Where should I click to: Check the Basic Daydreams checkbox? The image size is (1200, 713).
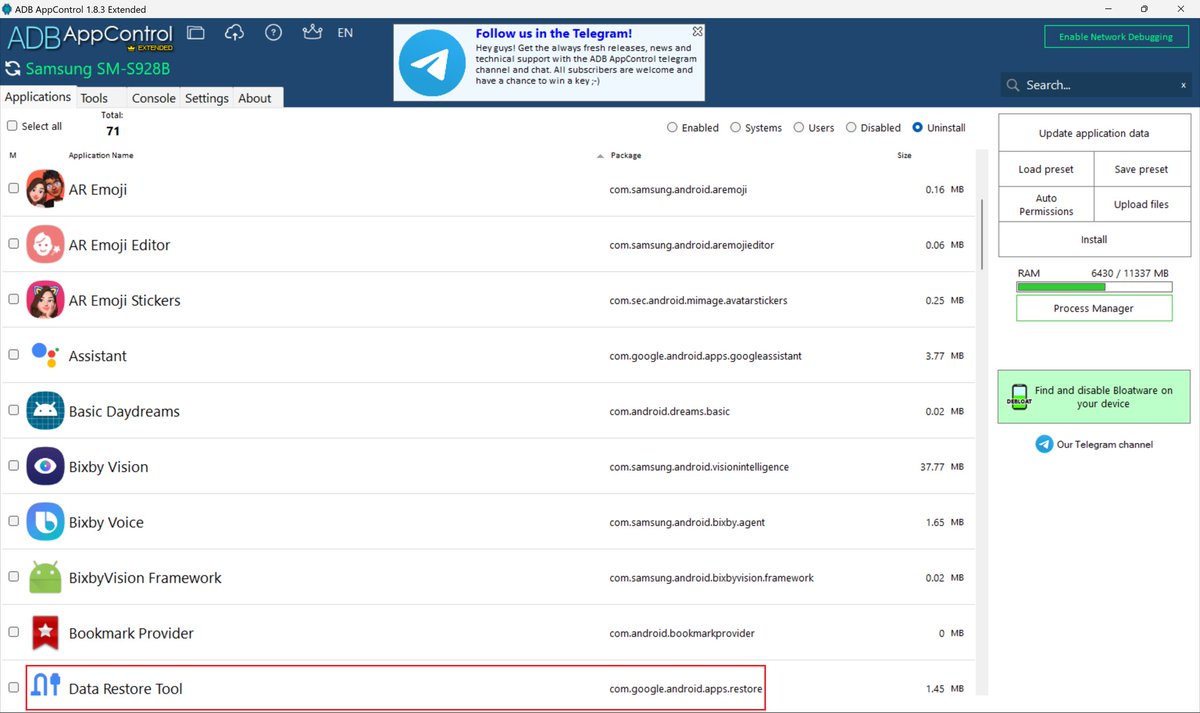coord(13,410)
